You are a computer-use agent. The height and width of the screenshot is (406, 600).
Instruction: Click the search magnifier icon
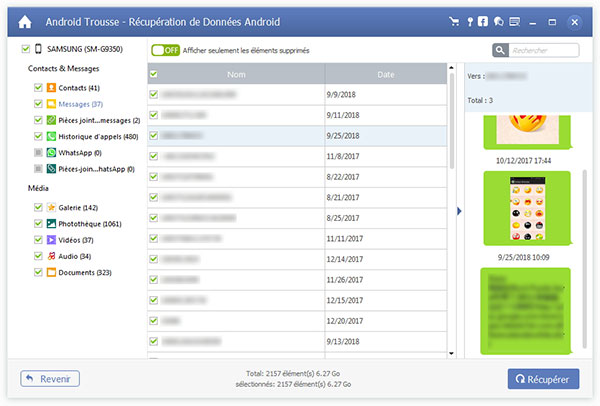(x=500, y=50)
